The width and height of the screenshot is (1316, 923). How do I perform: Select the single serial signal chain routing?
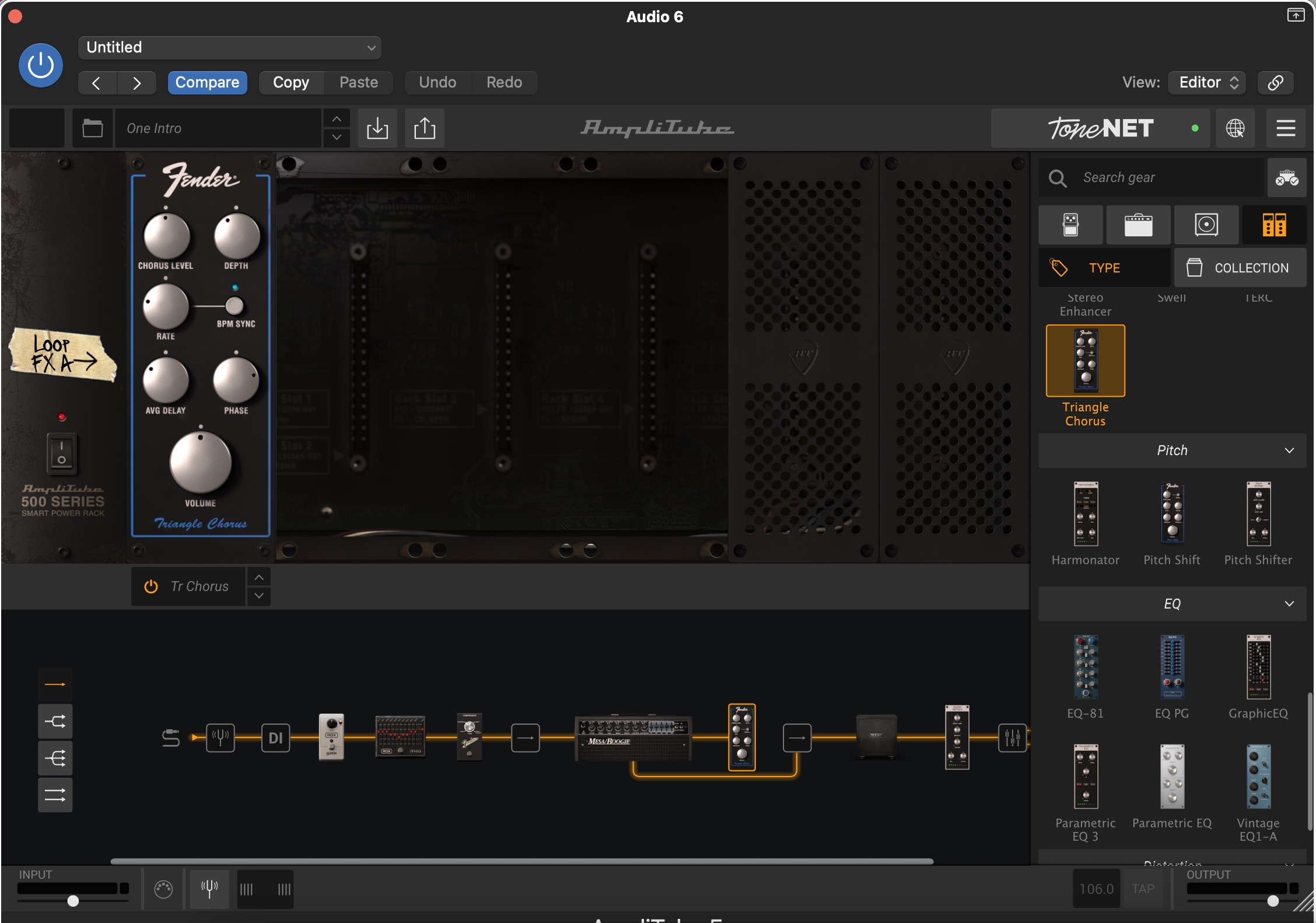point(55,684)
